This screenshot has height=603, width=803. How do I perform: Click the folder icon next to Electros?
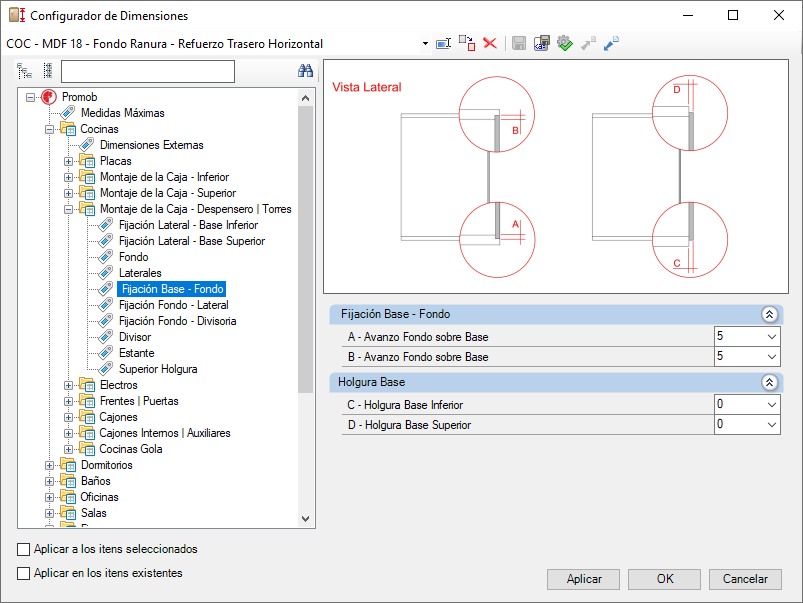[x=87, y=385]
